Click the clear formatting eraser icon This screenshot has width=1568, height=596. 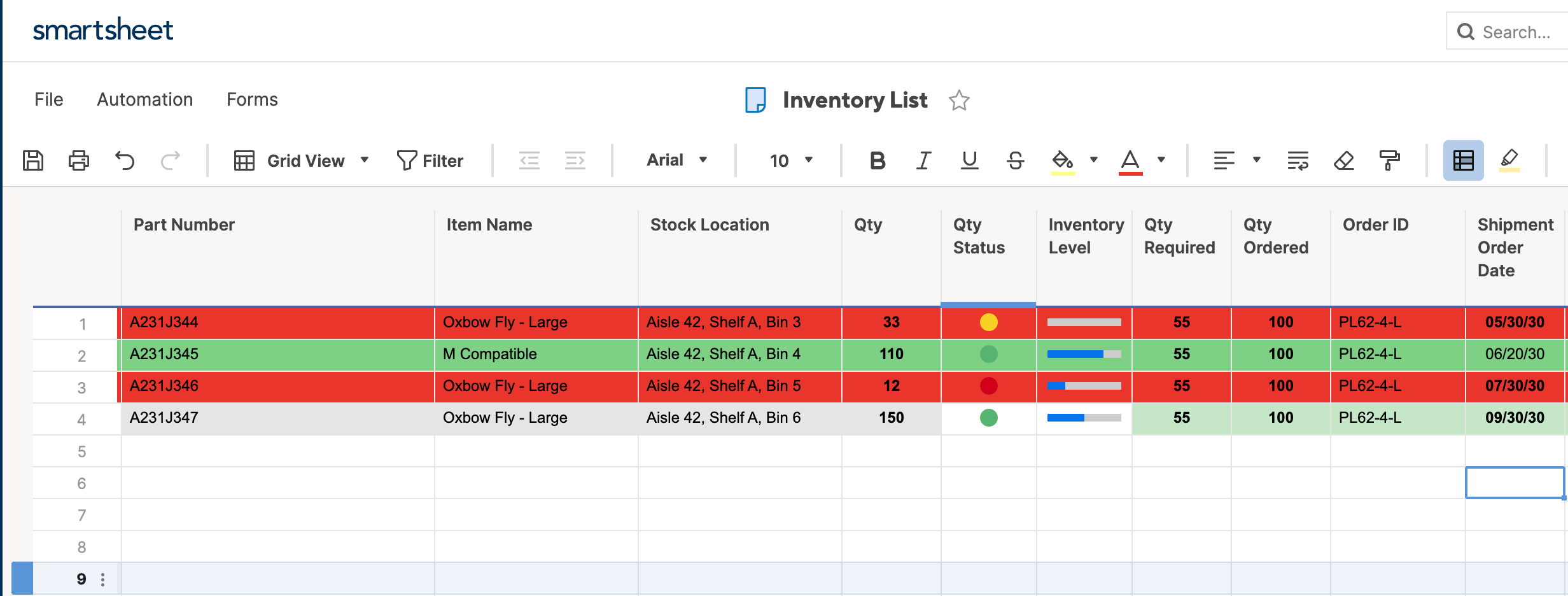point(1344,160)
